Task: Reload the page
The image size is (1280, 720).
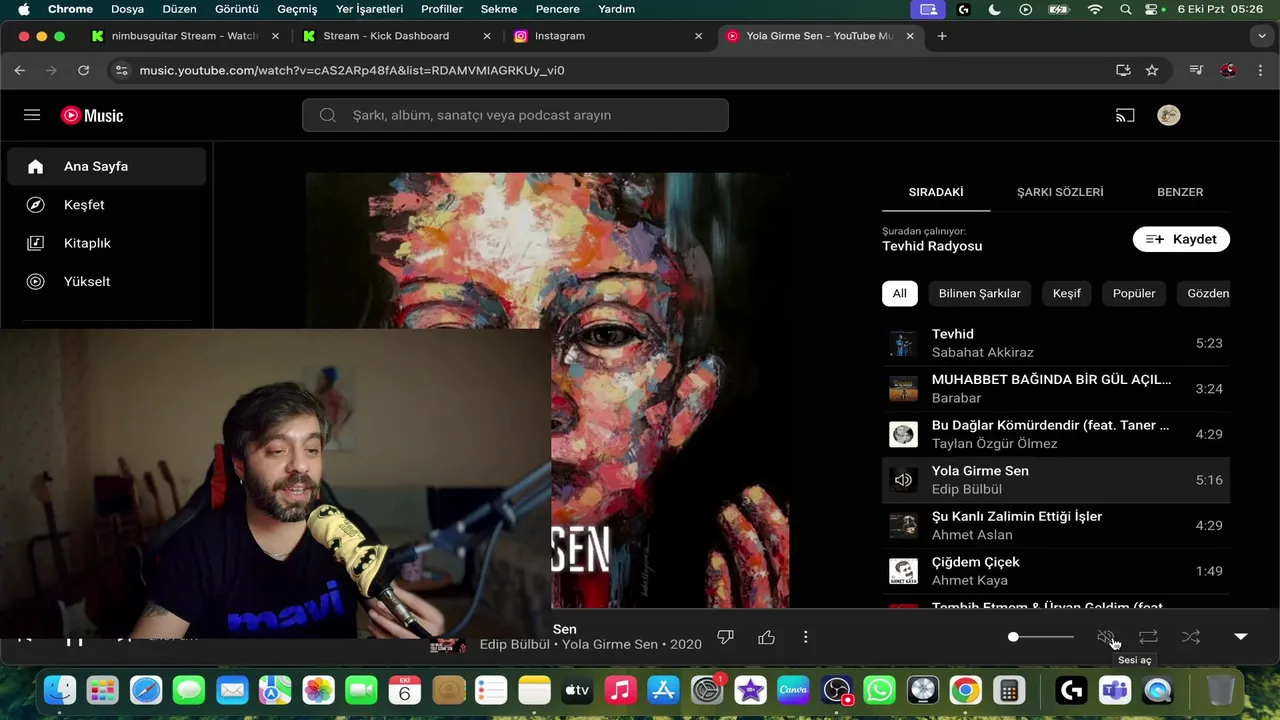Action: click(83, 70)
